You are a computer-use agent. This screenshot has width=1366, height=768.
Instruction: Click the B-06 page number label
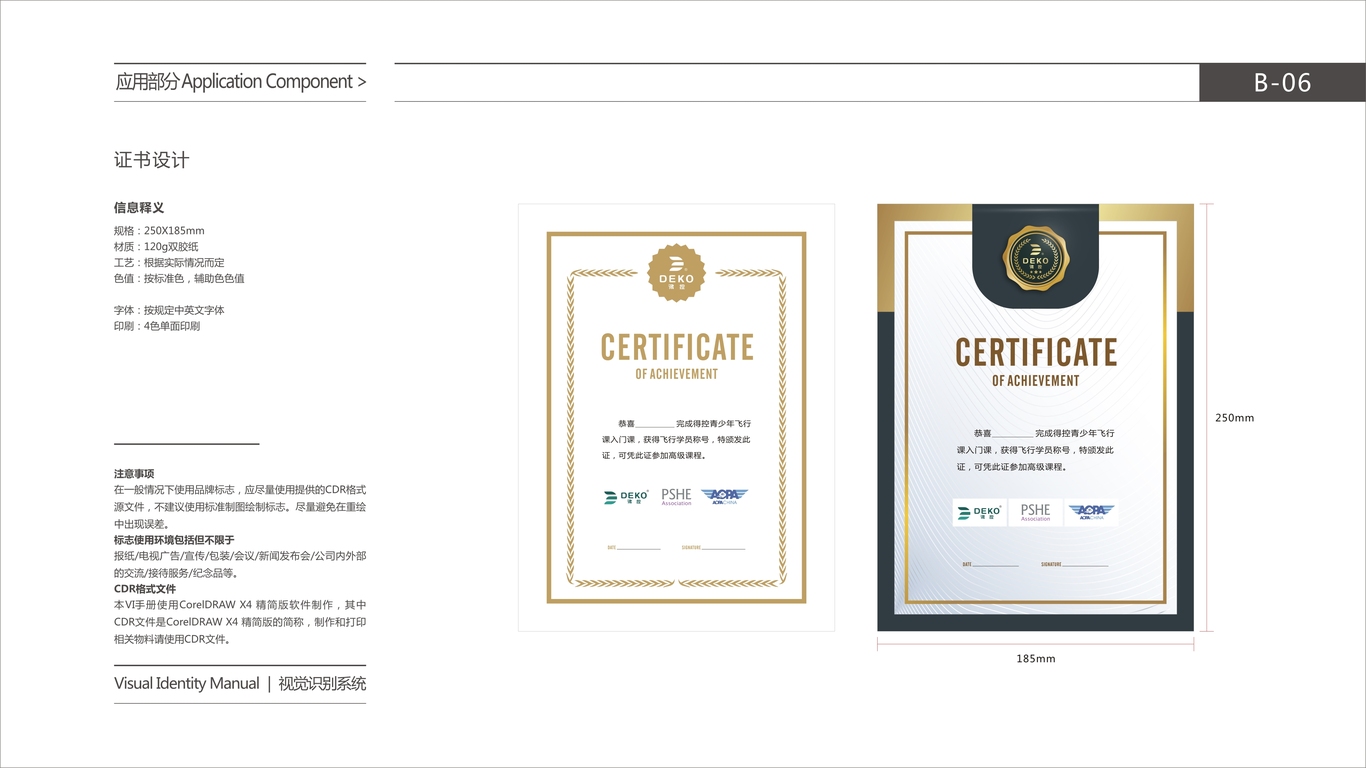click(x=1282, y=83)
